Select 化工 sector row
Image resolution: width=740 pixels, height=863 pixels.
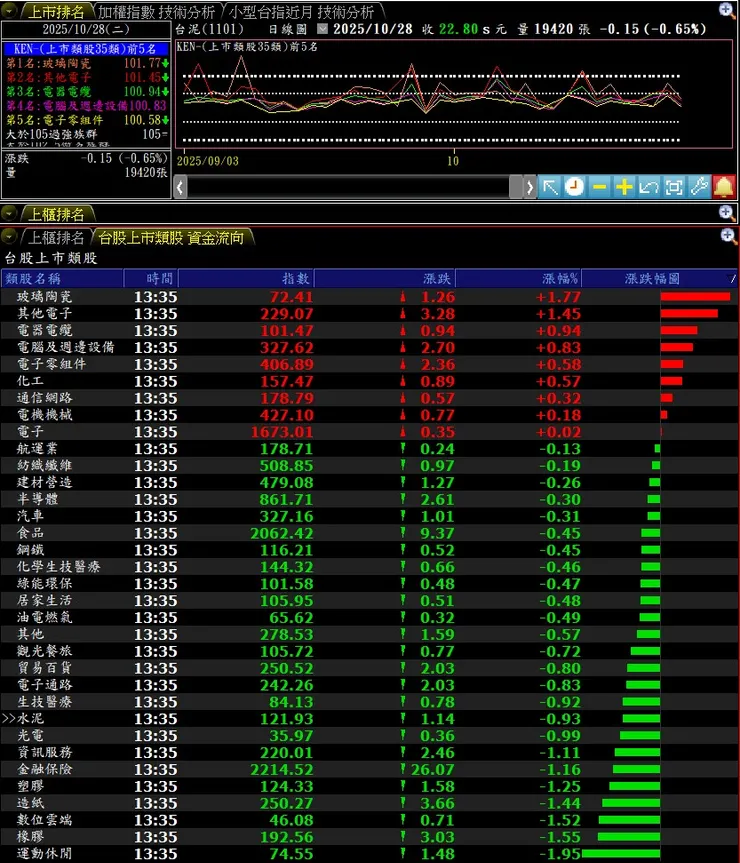(x=369, y=381)
